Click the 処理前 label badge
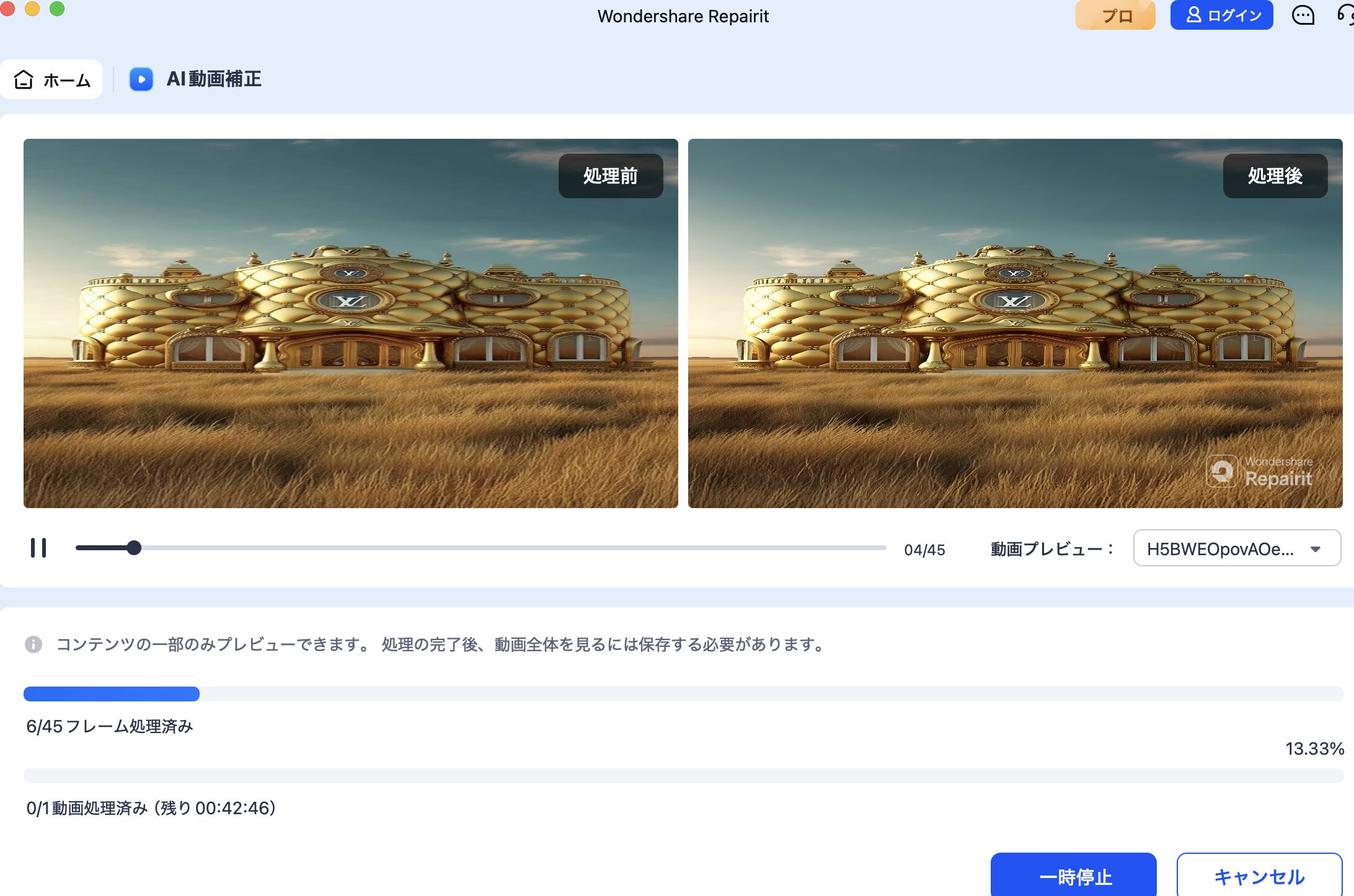The height and width of the screenshot is (896, 1354). pos(611,176)
